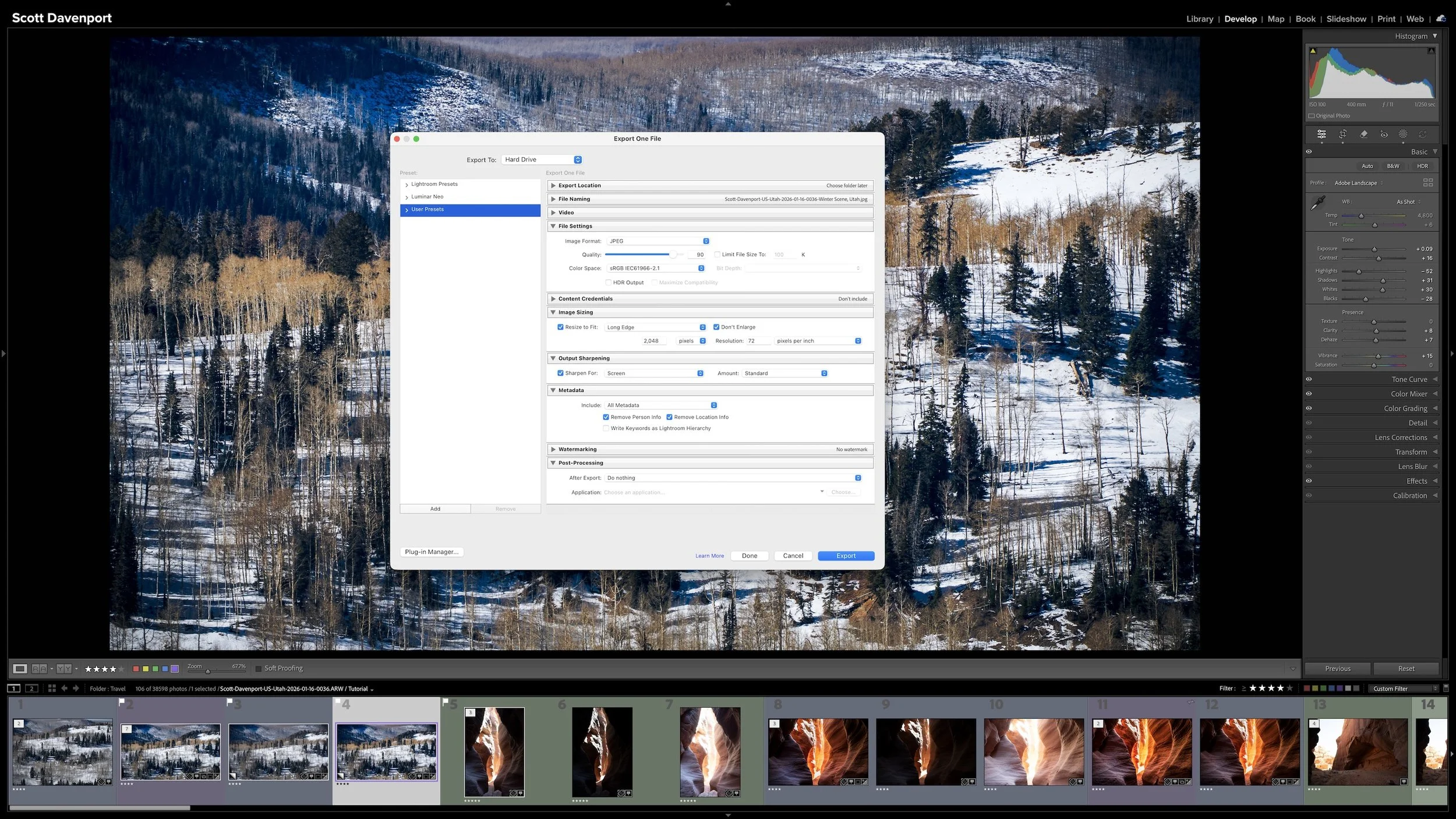The height and width of the screenshot is (819, 1456).
Task: Open the Image Format JPEG dropdown
Action: pos(658,241)
